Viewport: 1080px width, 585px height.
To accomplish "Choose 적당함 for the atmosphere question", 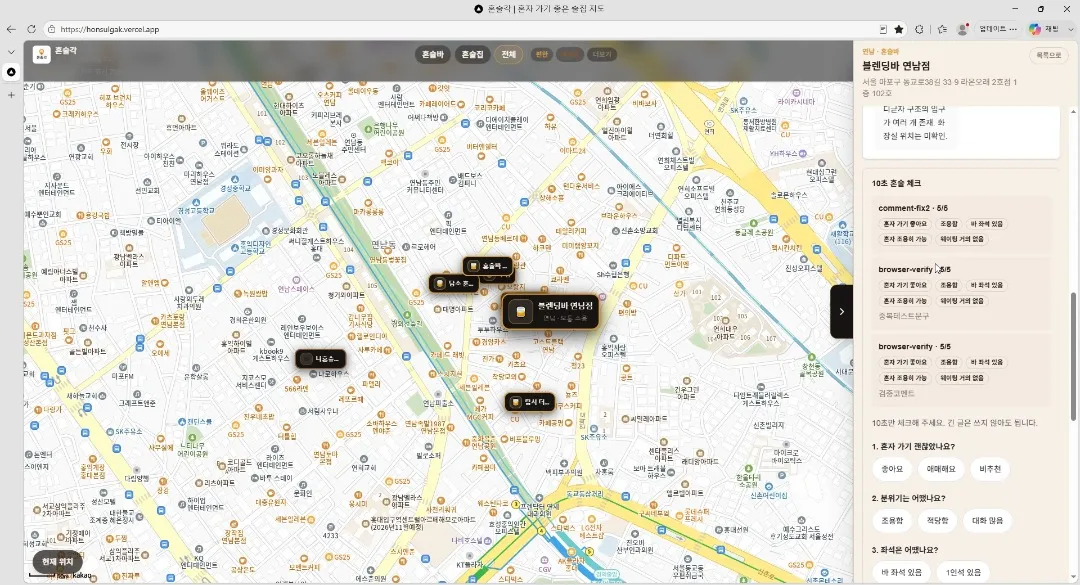I will click(937, 520).
